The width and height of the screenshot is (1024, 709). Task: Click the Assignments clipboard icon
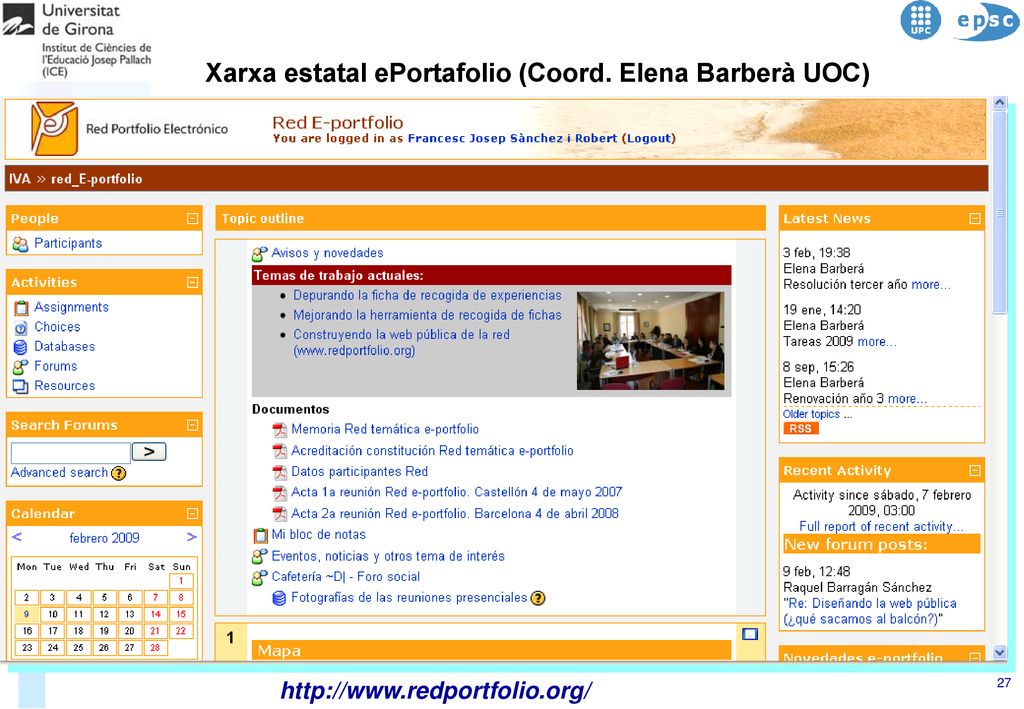(x=21, y=307)
